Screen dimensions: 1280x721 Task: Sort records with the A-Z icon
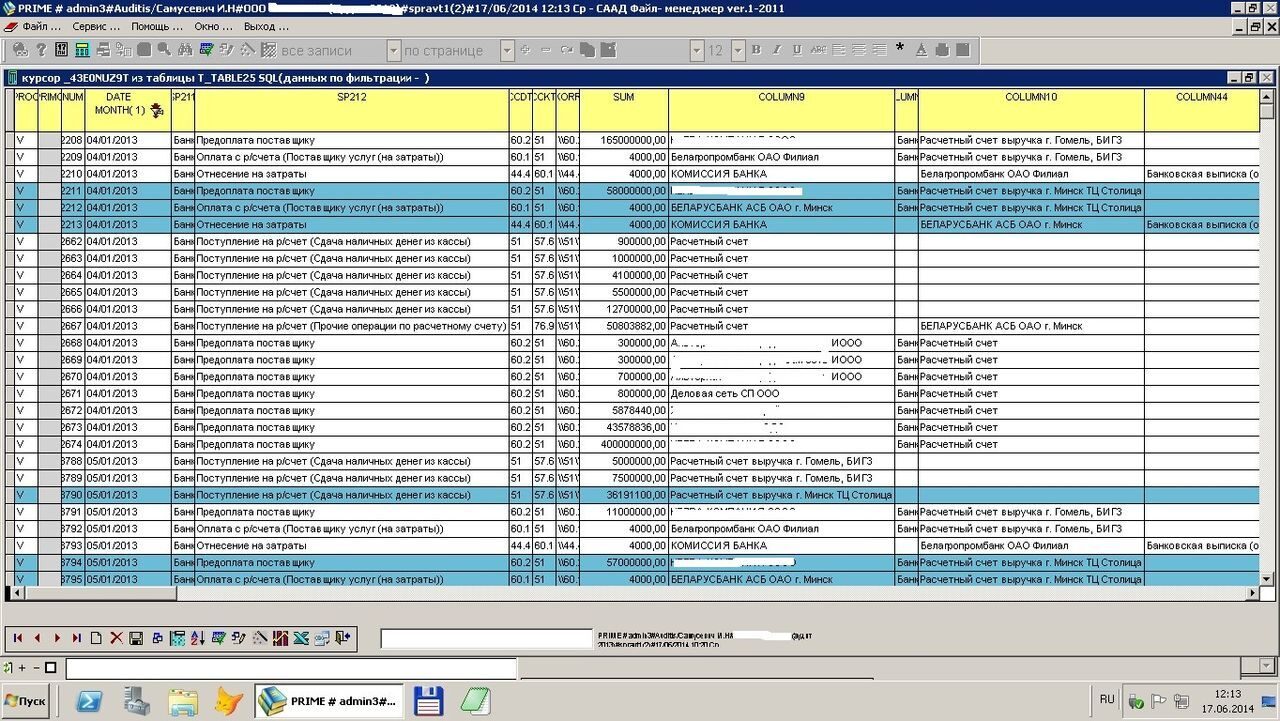click(x=197, y=638)
